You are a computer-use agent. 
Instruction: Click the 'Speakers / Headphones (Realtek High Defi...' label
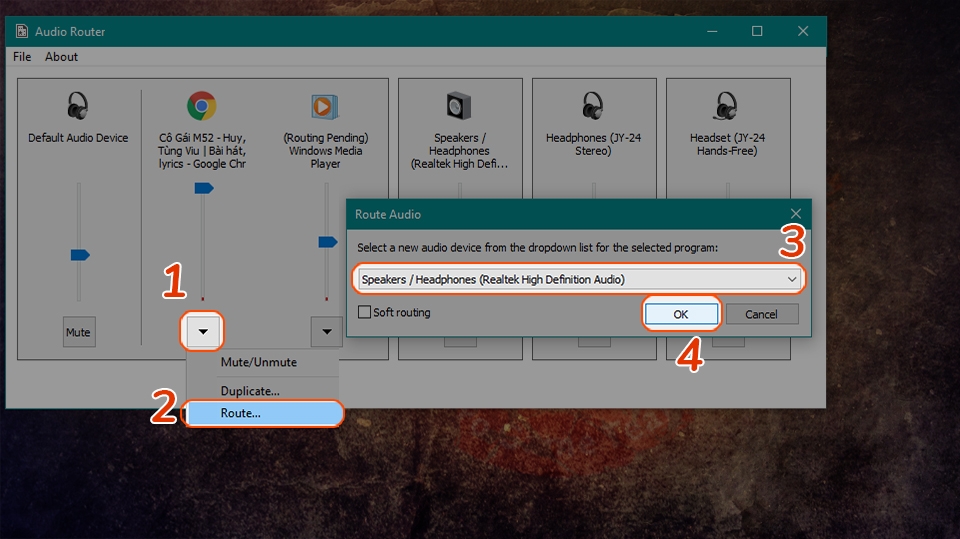pos(459,151)
